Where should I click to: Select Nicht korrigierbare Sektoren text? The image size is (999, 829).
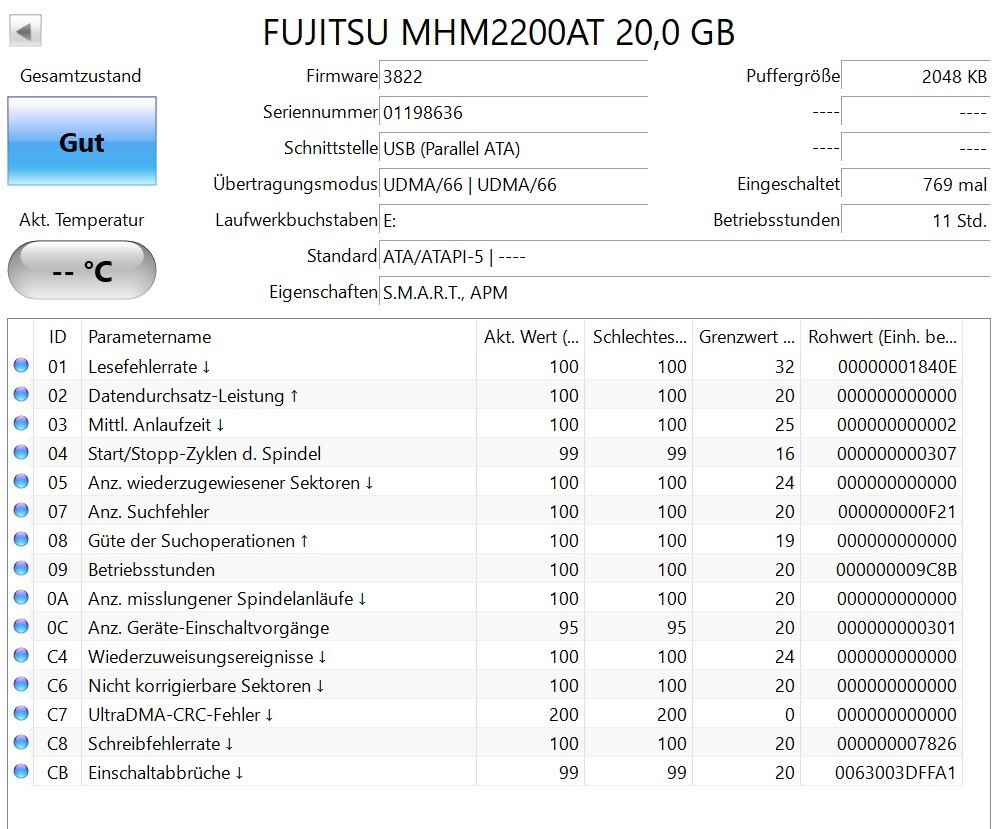coord(206,686)
